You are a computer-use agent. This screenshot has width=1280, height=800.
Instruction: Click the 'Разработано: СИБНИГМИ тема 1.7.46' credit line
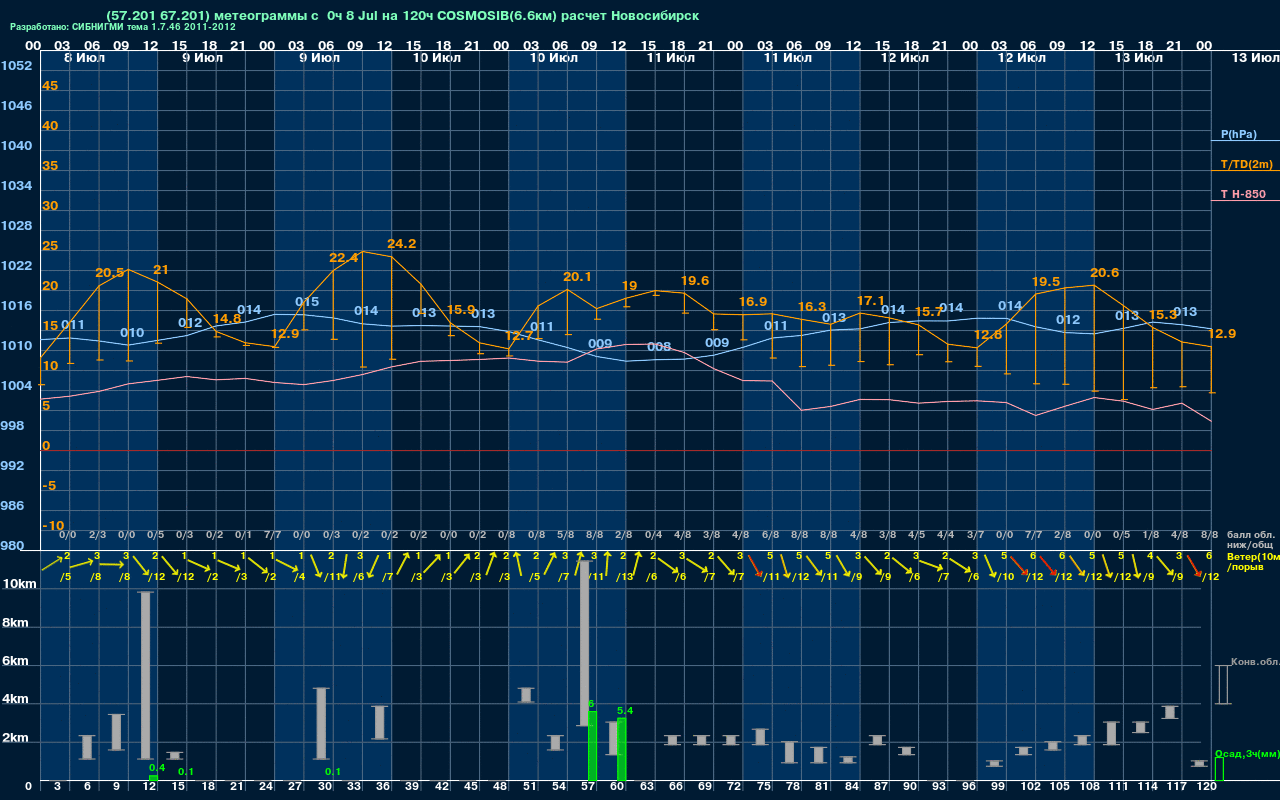pos(123,27)
